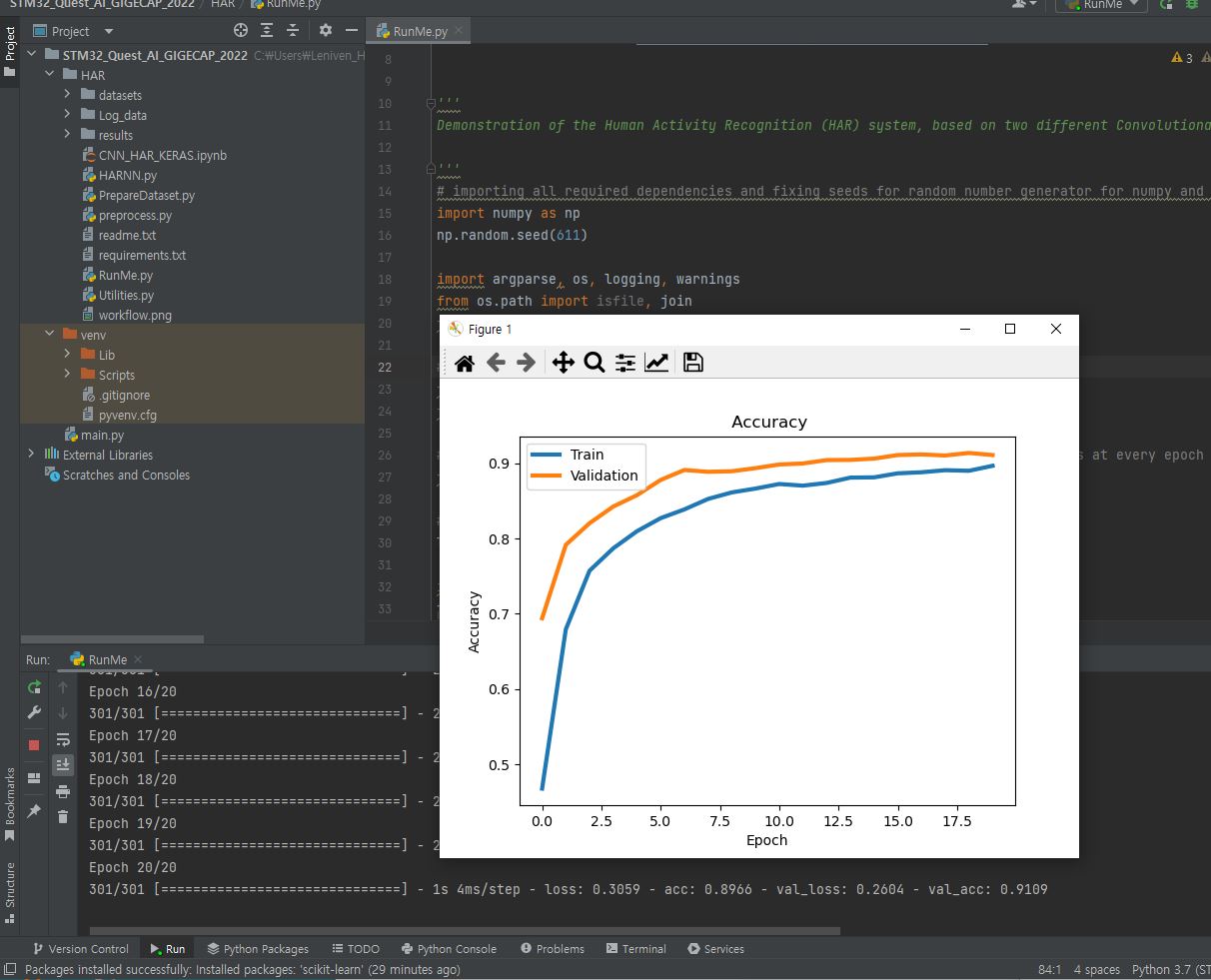Open Bookmarks side tool window

pos(10,804)
